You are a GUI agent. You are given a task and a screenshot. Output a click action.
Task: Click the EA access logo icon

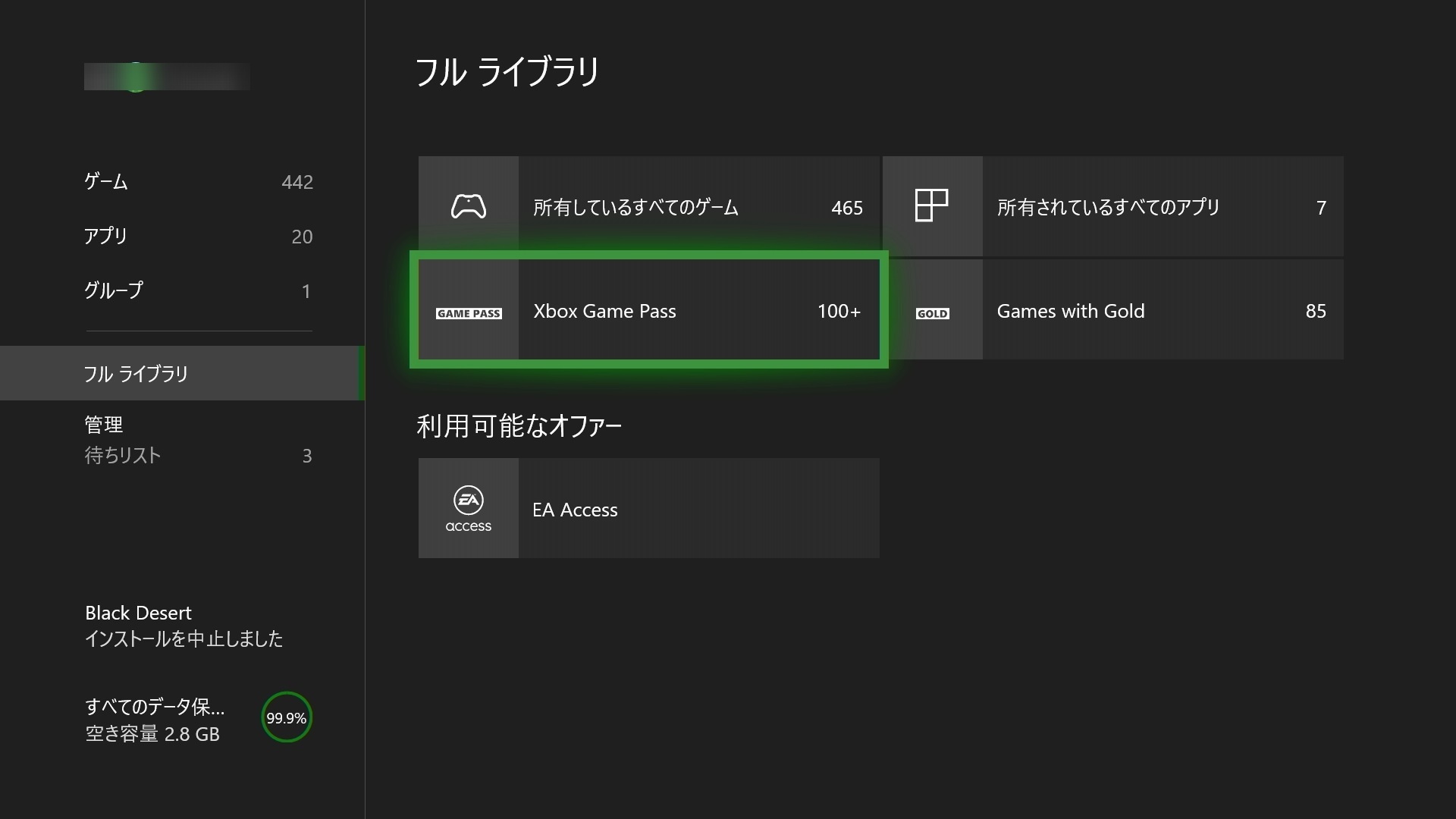click(468, 509)
